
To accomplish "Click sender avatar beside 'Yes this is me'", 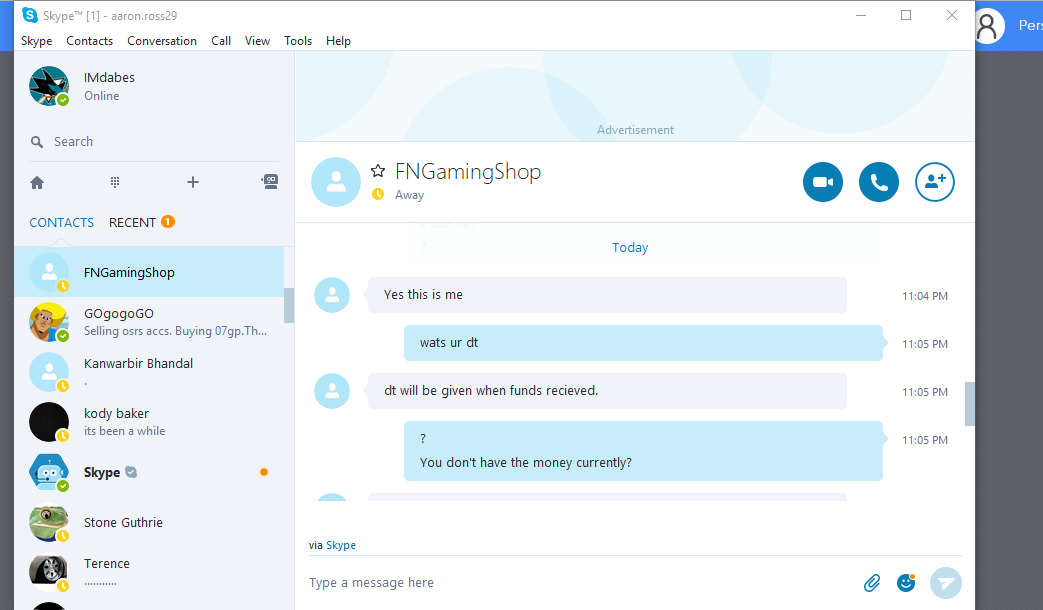I will [x=332, y=295].
